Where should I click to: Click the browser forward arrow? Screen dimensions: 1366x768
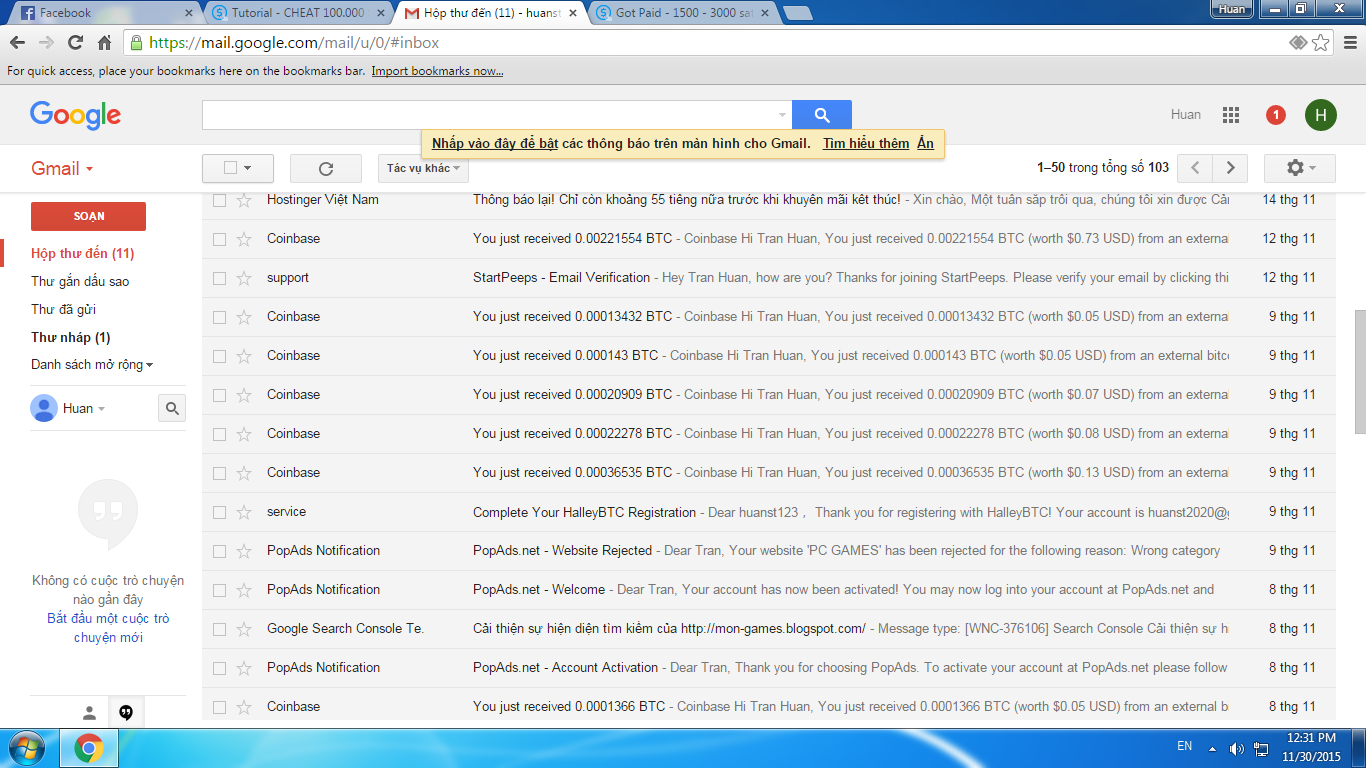(46, 43)
